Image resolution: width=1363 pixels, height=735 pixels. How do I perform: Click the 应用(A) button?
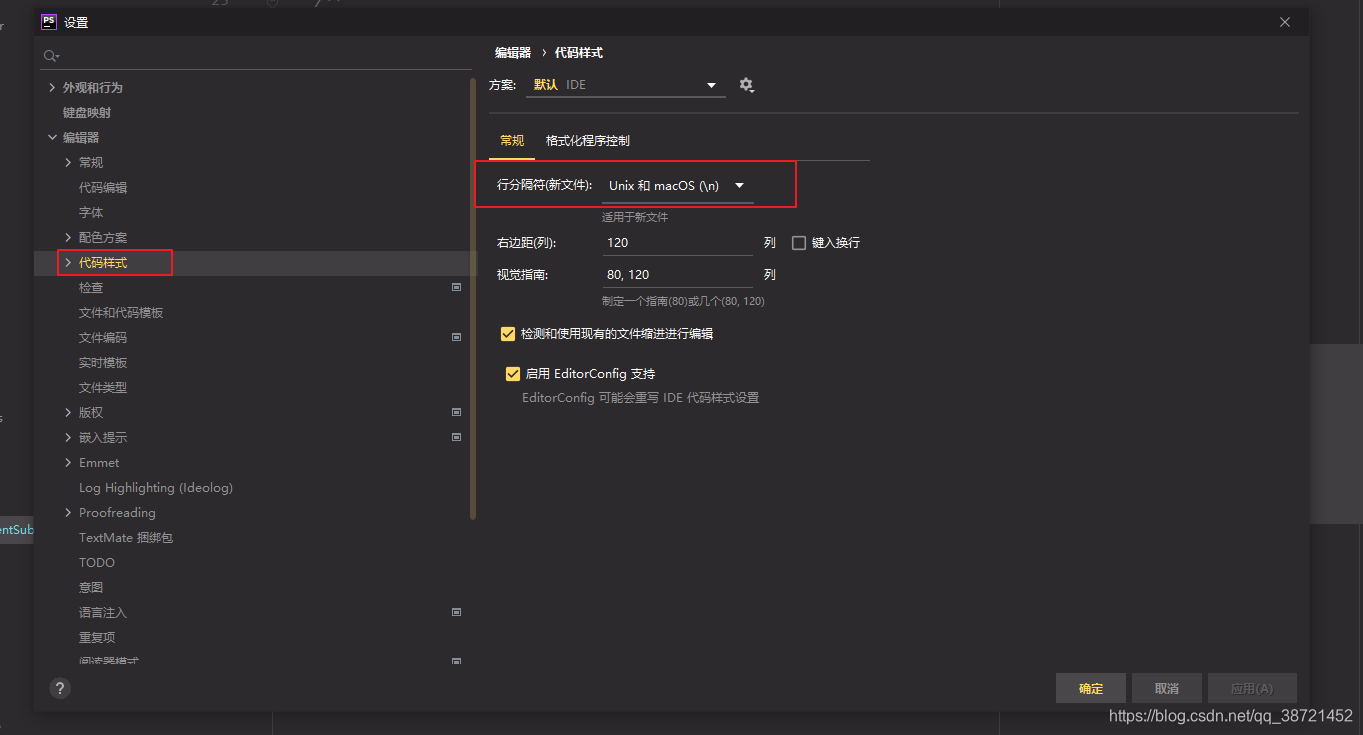[1252, 688]
